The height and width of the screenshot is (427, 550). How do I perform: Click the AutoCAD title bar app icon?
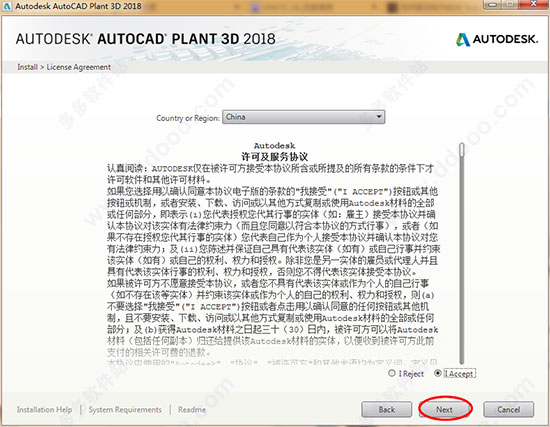coord(7,6)
